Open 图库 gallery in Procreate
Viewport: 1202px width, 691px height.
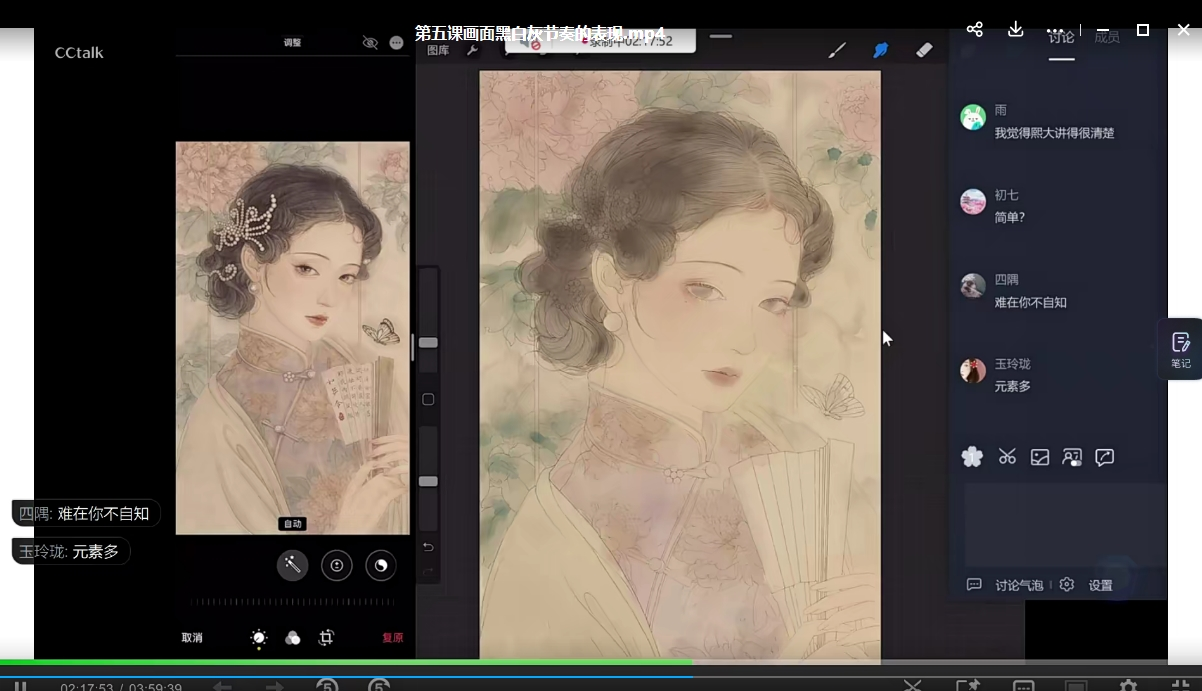(438, 50)
